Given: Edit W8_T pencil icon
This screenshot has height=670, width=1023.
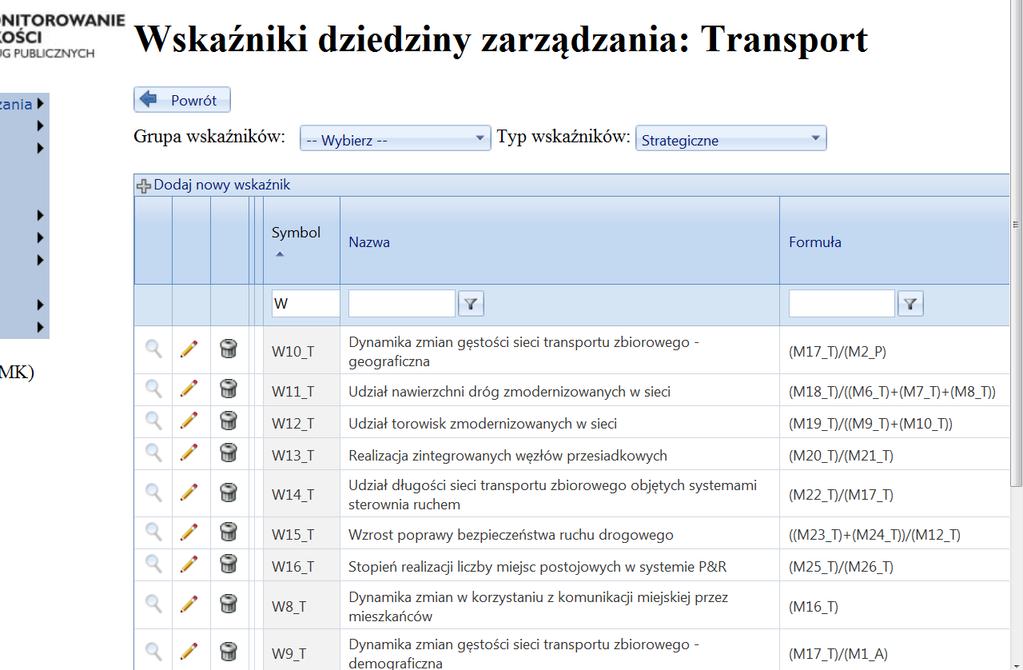Looking at the screenshot, I should (189, 603).
